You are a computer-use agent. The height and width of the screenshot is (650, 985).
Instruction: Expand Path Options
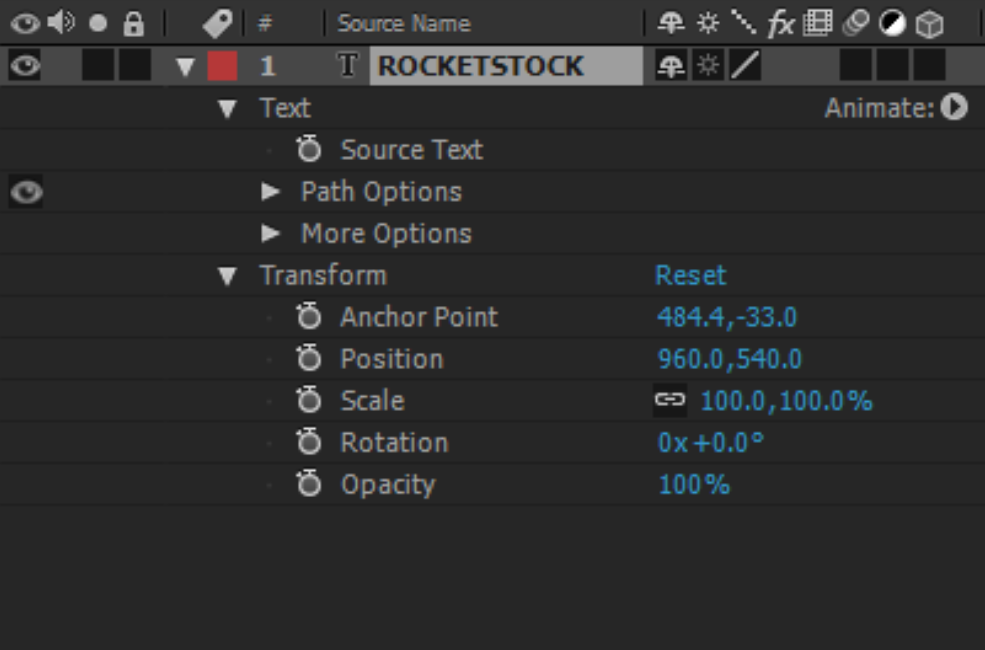pyautogui.click(x=270, y=192)
